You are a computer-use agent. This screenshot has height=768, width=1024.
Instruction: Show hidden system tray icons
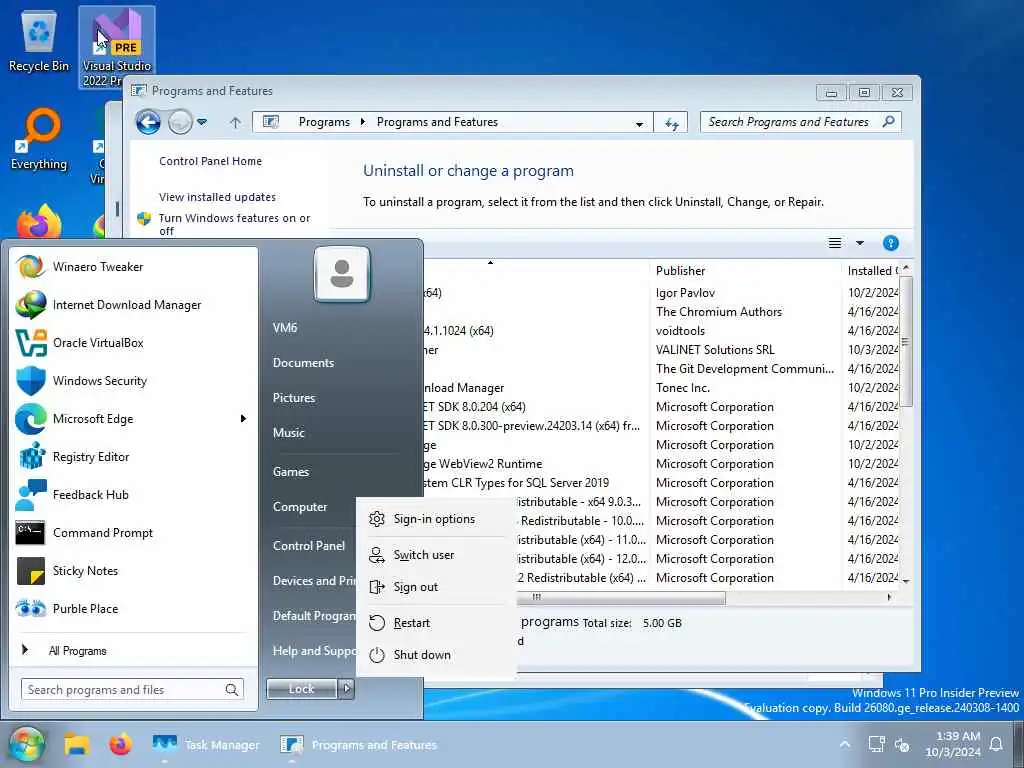pyautogui.click(x=844, y=744)
